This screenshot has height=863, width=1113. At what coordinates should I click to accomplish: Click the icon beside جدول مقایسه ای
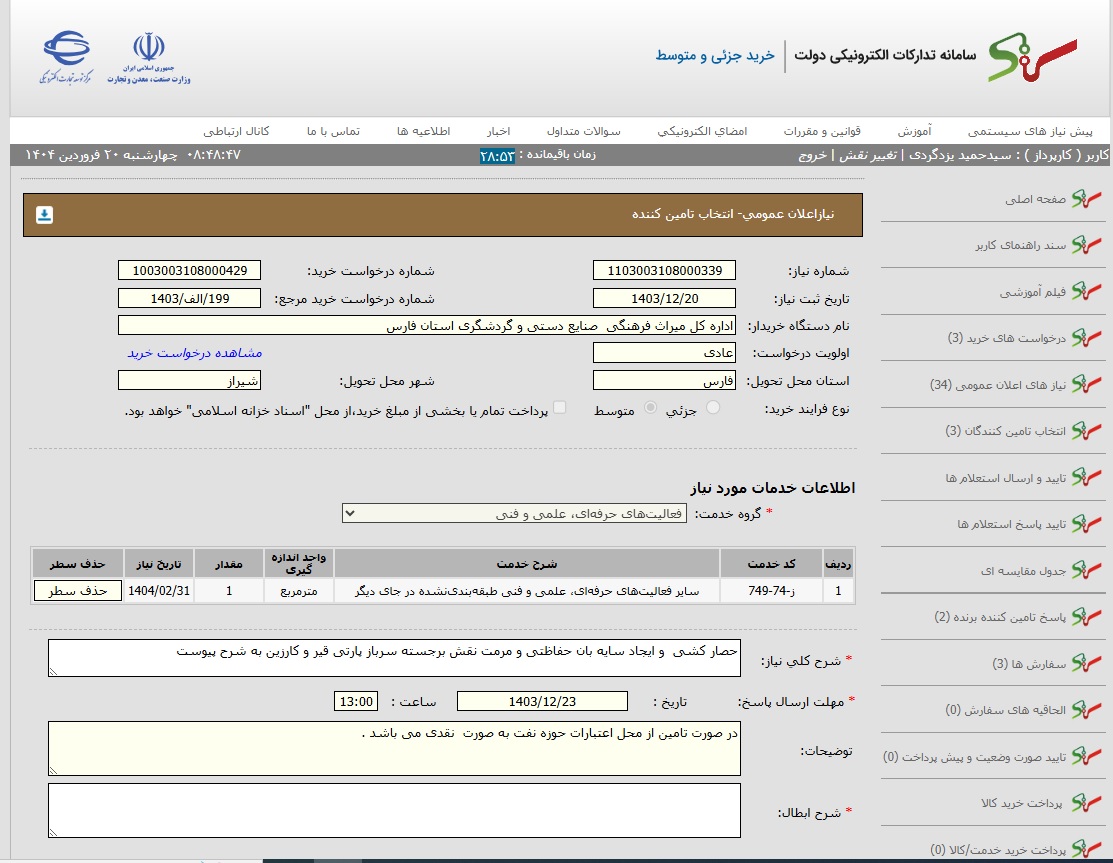pyautogui.click(x=1086, y=571)
